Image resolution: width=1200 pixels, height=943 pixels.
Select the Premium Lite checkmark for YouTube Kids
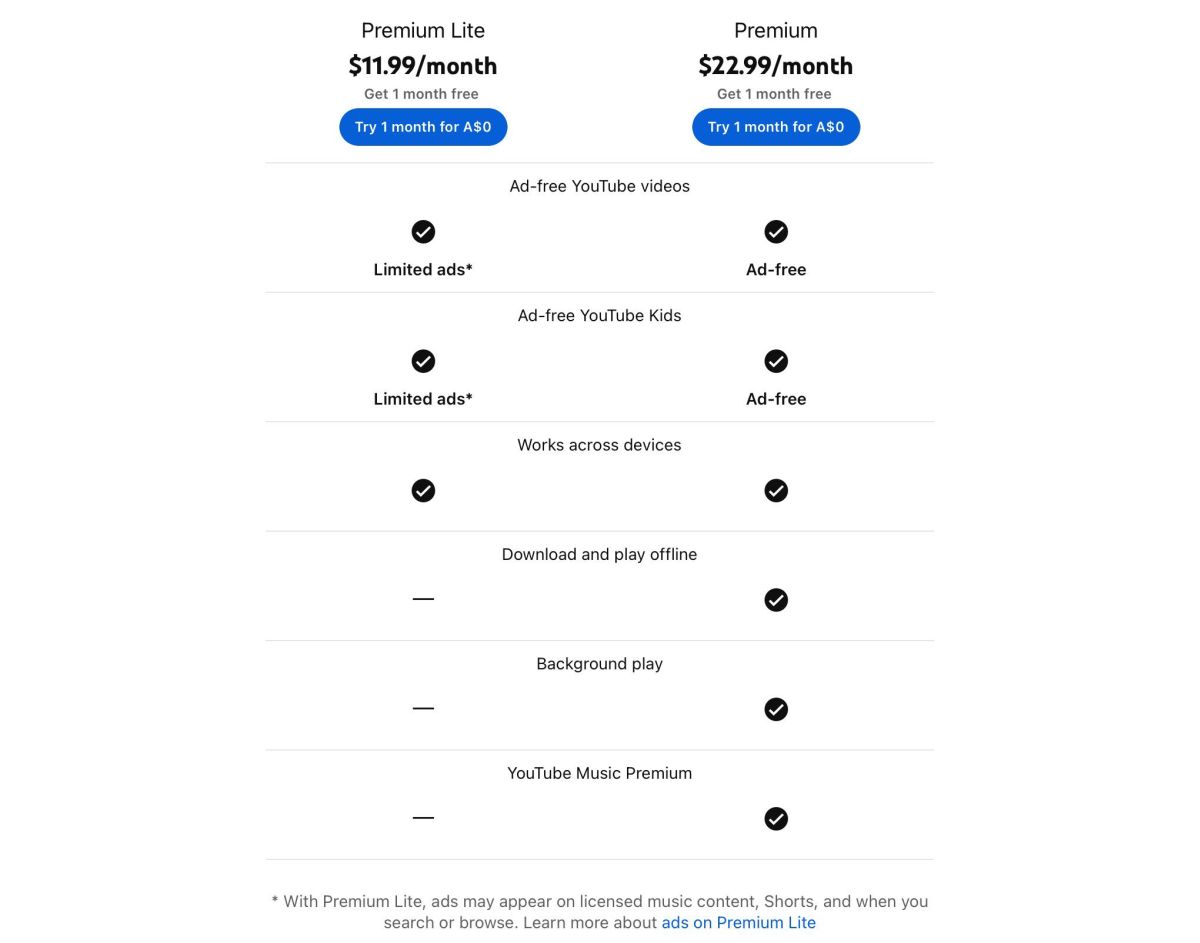tap(423, 361)
